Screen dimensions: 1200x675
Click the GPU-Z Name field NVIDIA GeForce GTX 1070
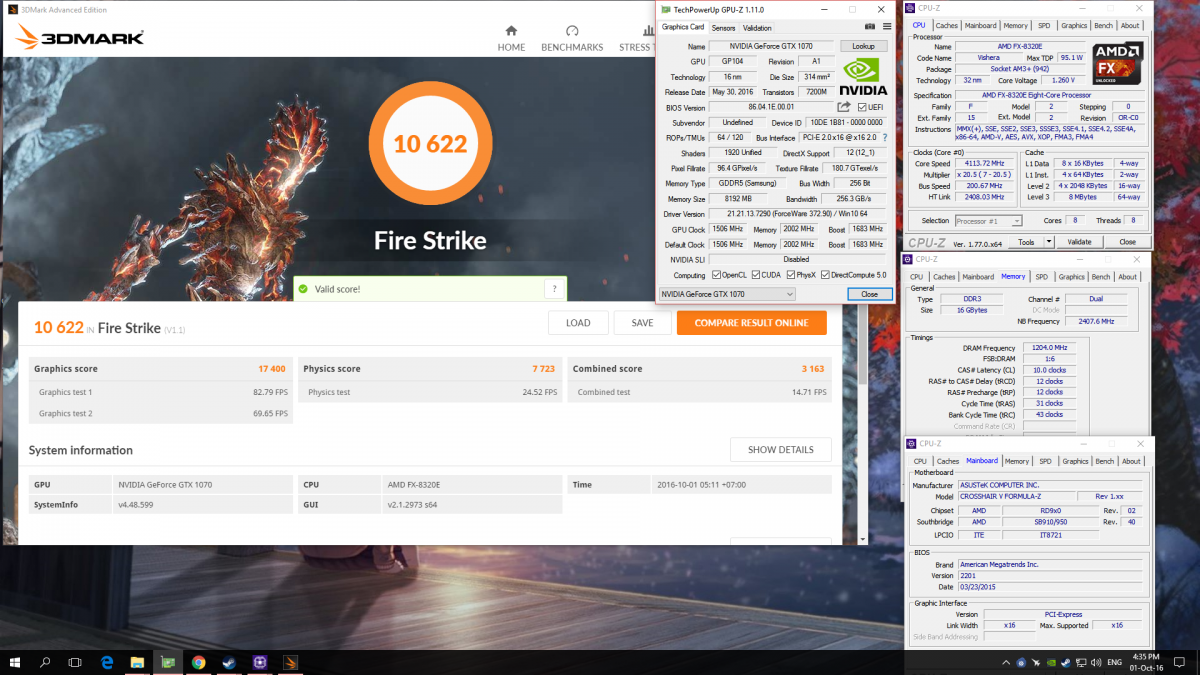[773, 47]
